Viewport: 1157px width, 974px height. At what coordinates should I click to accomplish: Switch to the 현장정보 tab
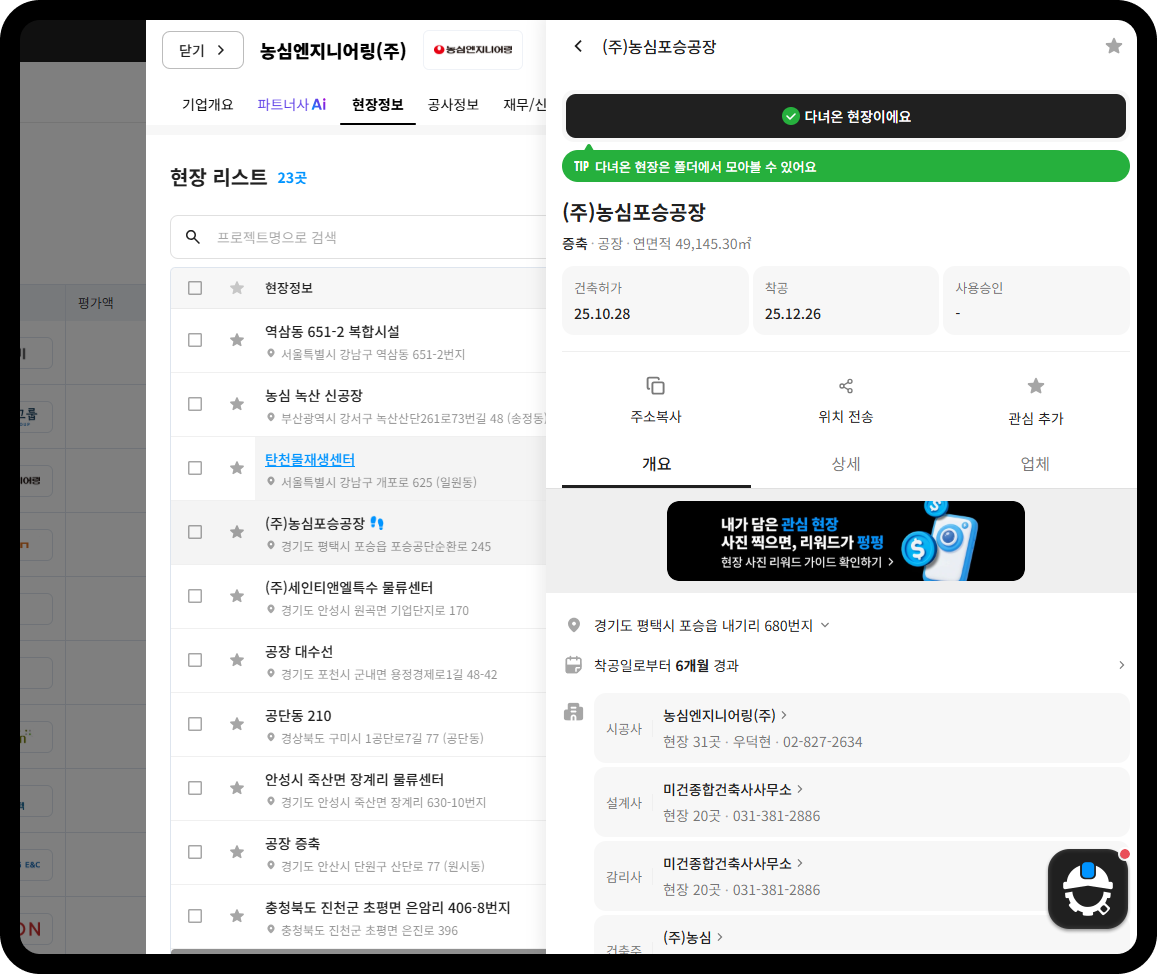coord(378,104)
